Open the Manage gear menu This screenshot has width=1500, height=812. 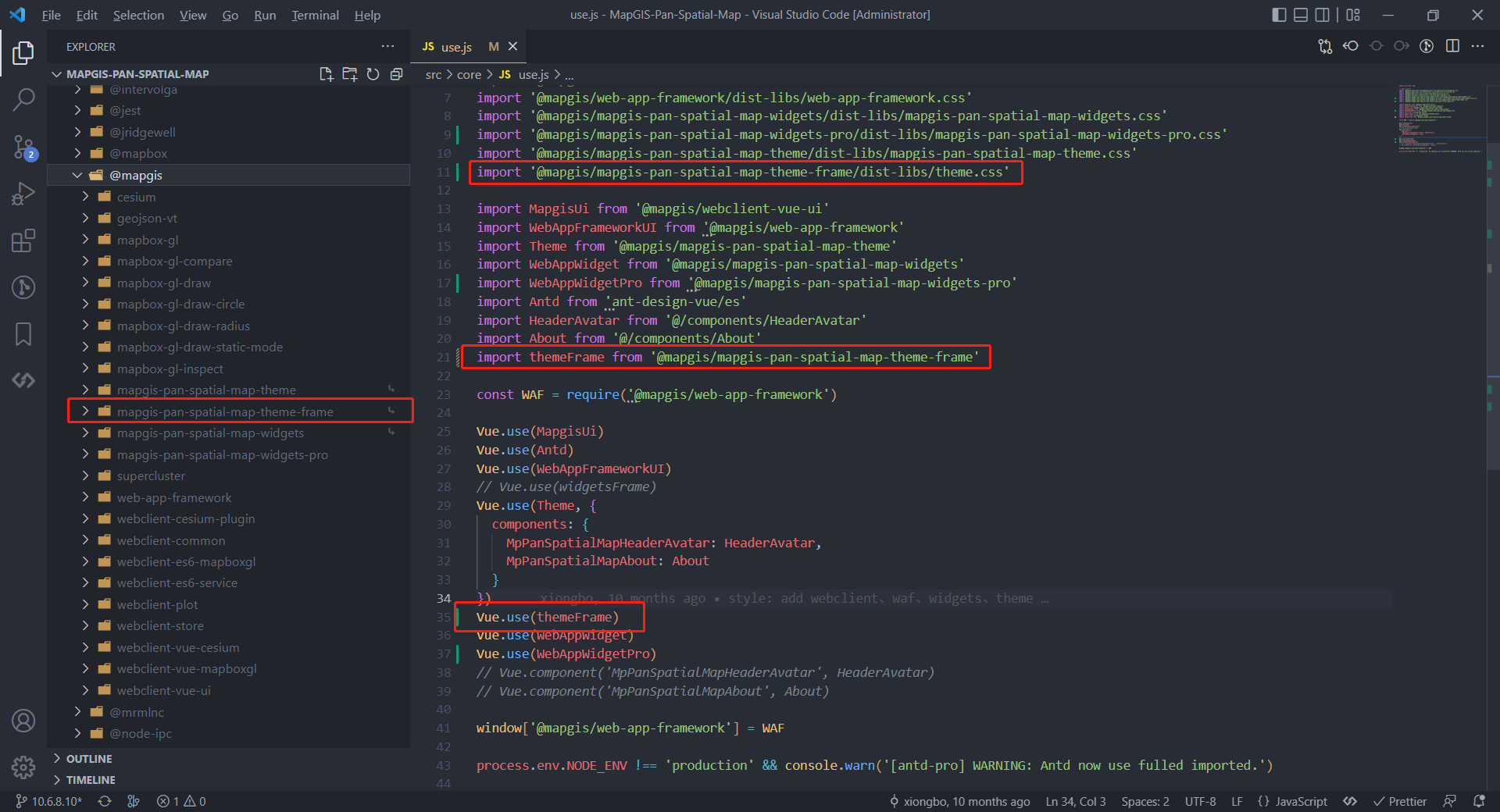pyautogui.click(x=23, y=767)
